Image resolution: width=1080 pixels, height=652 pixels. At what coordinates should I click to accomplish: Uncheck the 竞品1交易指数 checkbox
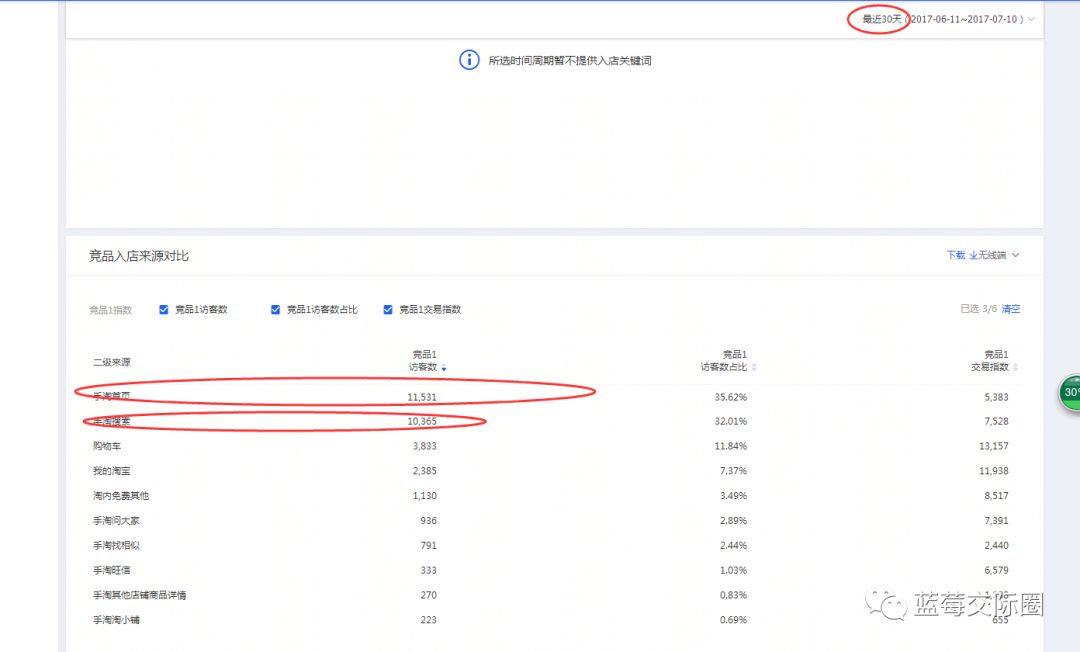[388, 310]
